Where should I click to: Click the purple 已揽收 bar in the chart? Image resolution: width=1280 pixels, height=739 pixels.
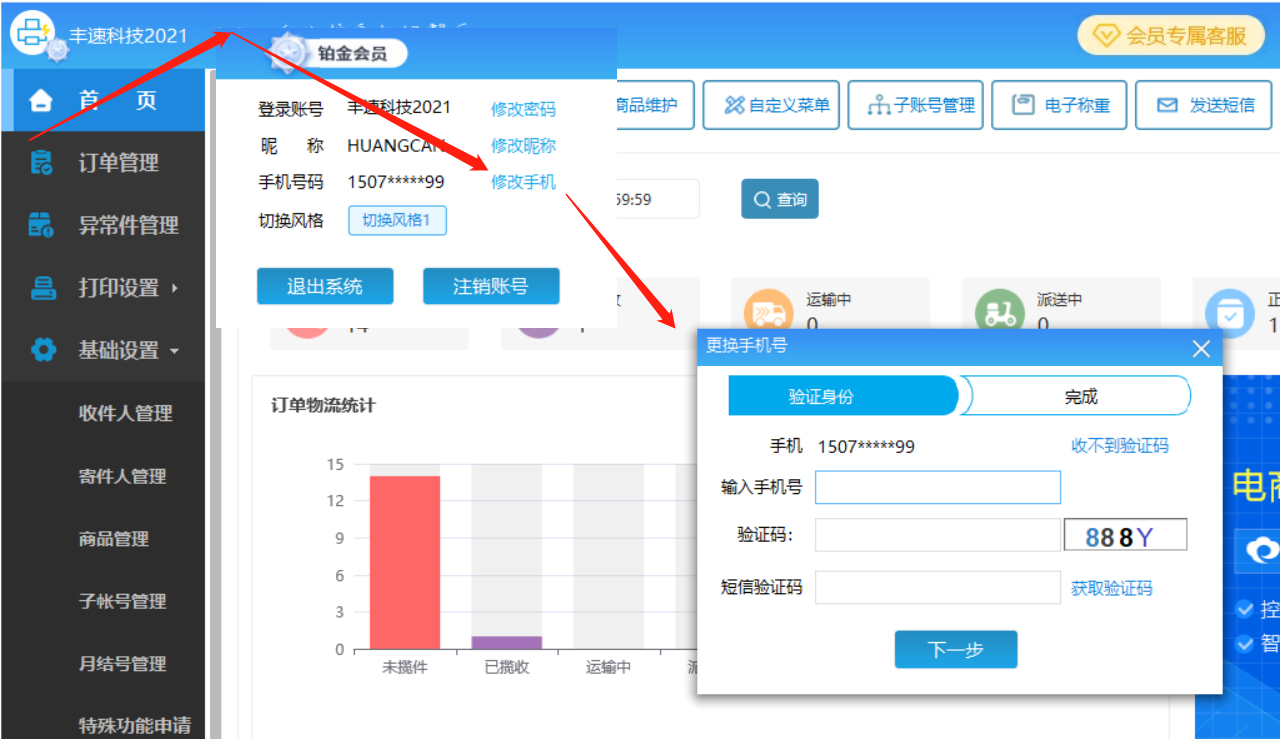click(507, 643)
